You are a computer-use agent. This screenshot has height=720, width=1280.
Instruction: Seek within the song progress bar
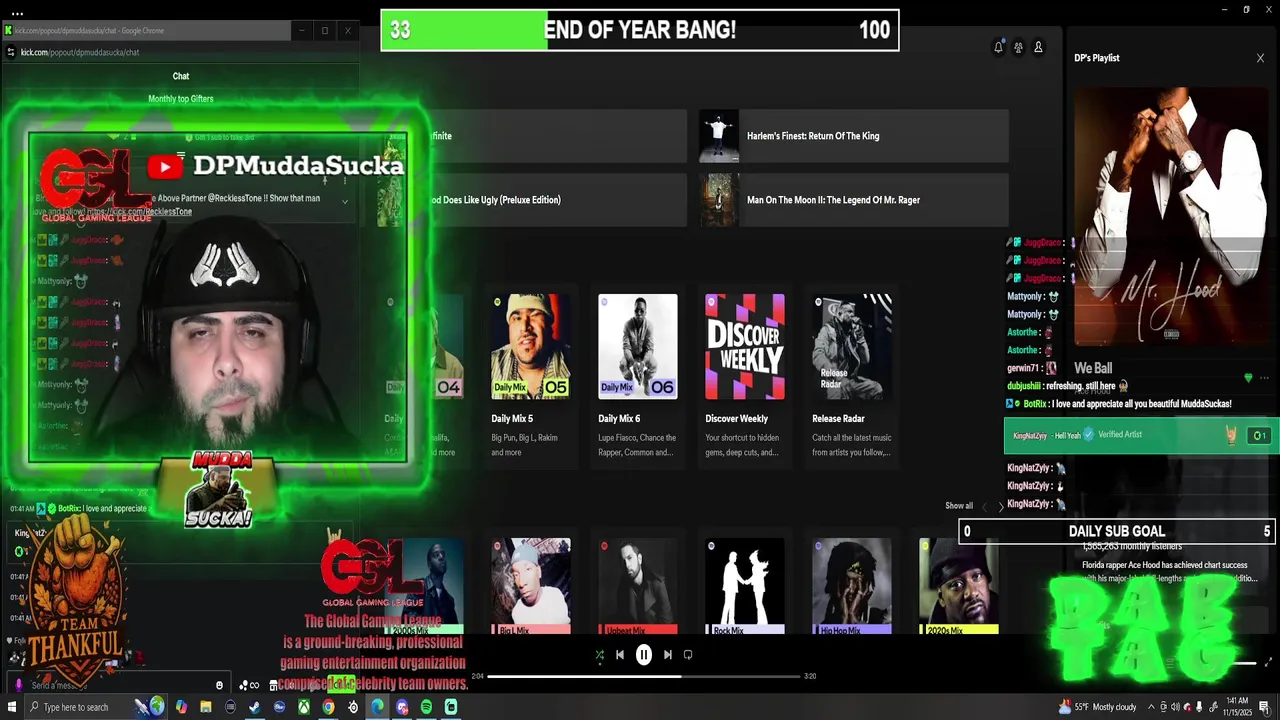click(x=643, y=676)
